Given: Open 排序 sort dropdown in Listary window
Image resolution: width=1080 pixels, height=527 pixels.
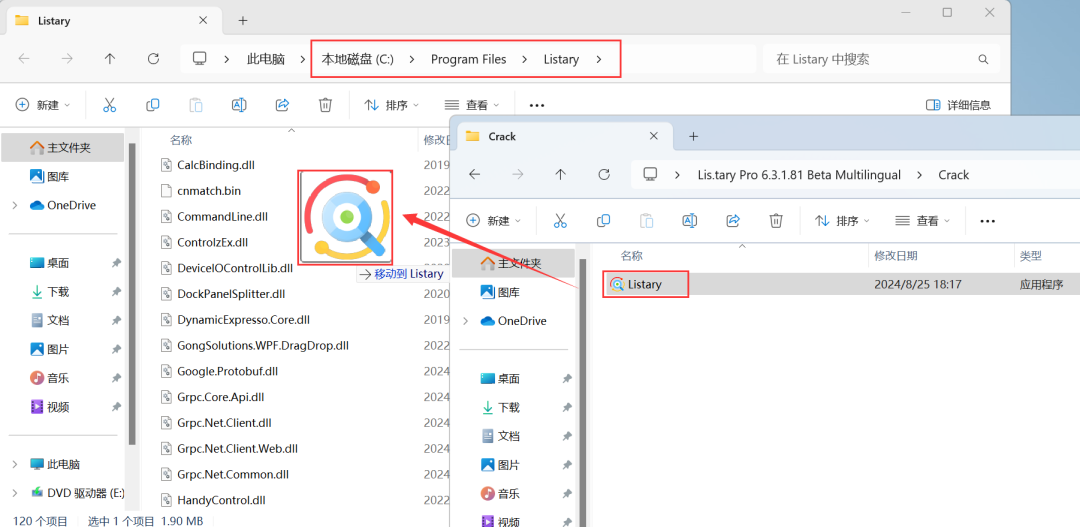Looking at the screenshot, I should [x=392, y=105].
